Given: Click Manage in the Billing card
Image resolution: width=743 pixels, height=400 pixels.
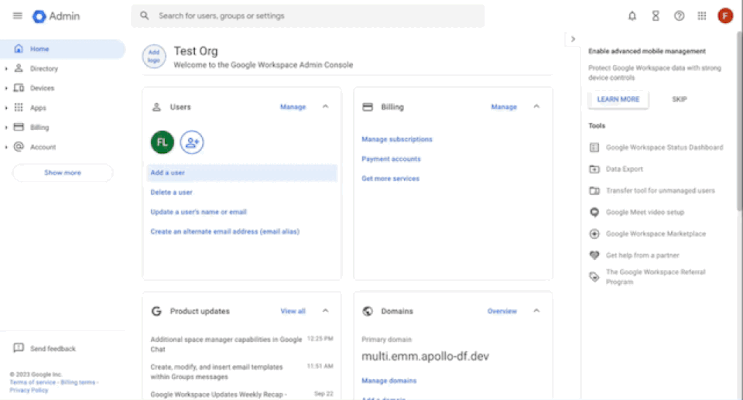Looking at the screenshot, I should [x=504, y=107].
